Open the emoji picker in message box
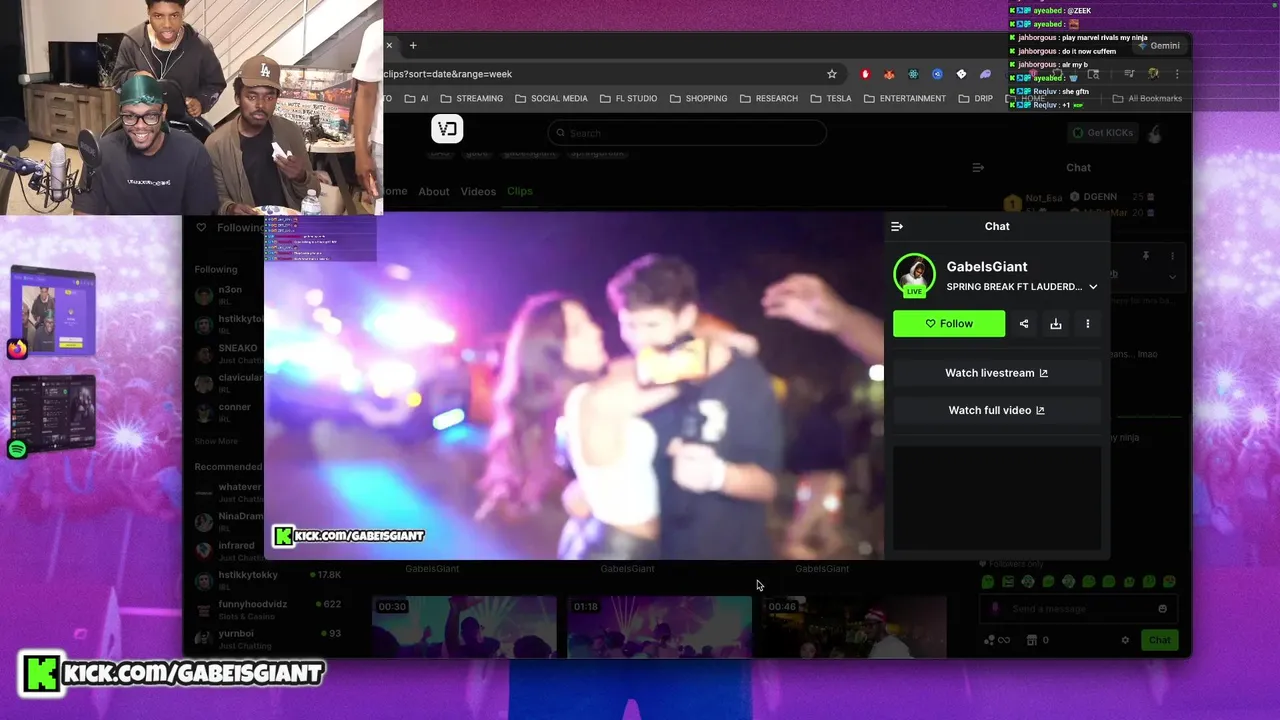The width and height of the screenshot is (1280, 720). coord(1162,609)
